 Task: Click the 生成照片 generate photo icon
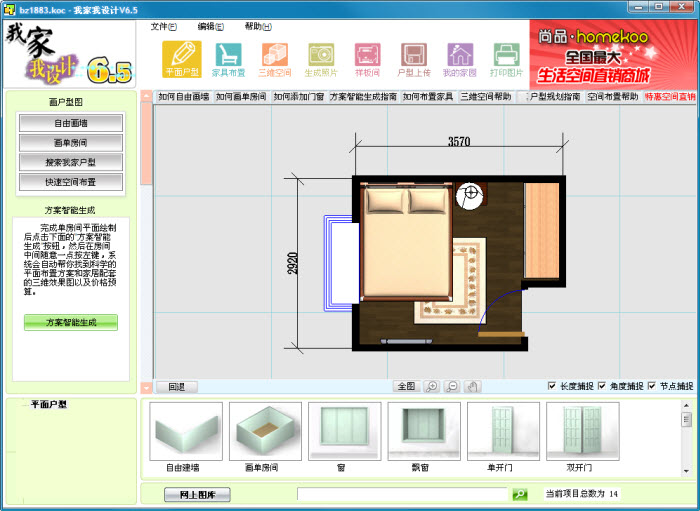pos(321,59)
